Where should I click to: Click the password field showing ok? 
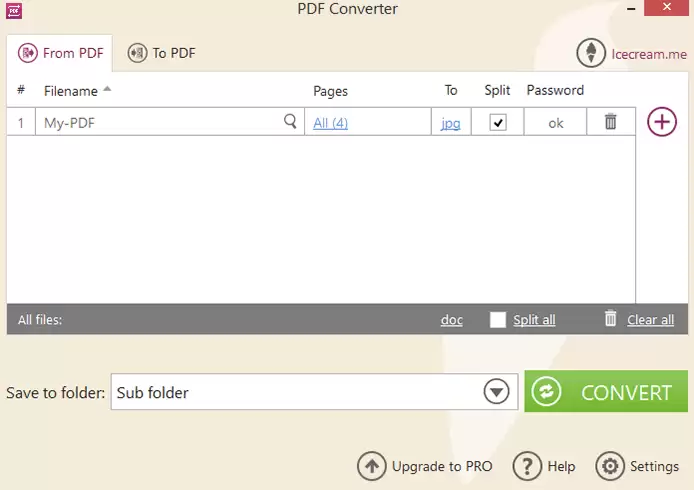(x=555, y=123)
